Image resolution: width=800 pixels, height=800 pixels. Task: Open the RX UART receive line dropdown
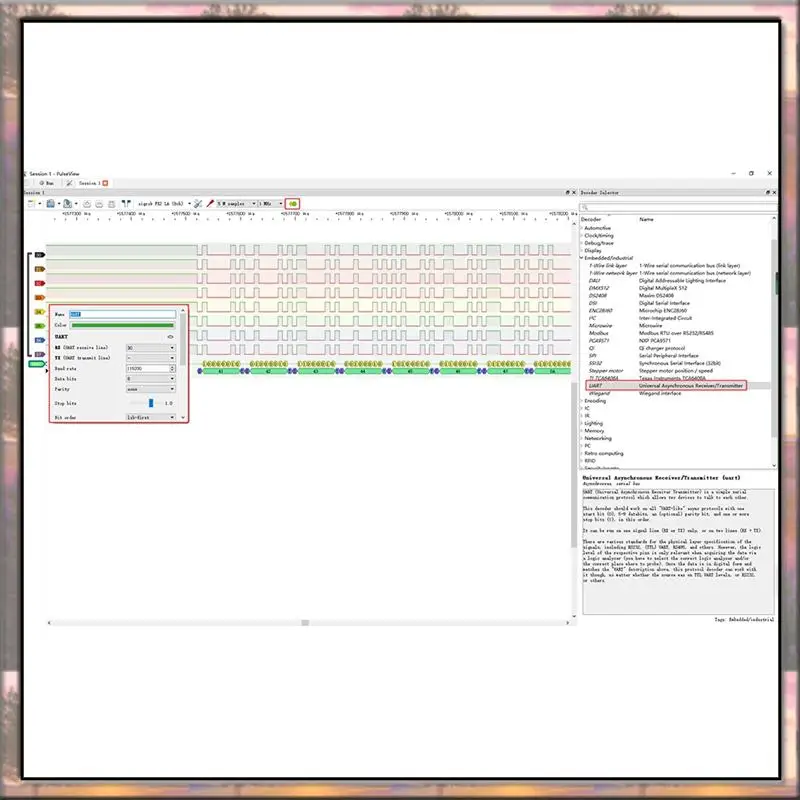151,347
